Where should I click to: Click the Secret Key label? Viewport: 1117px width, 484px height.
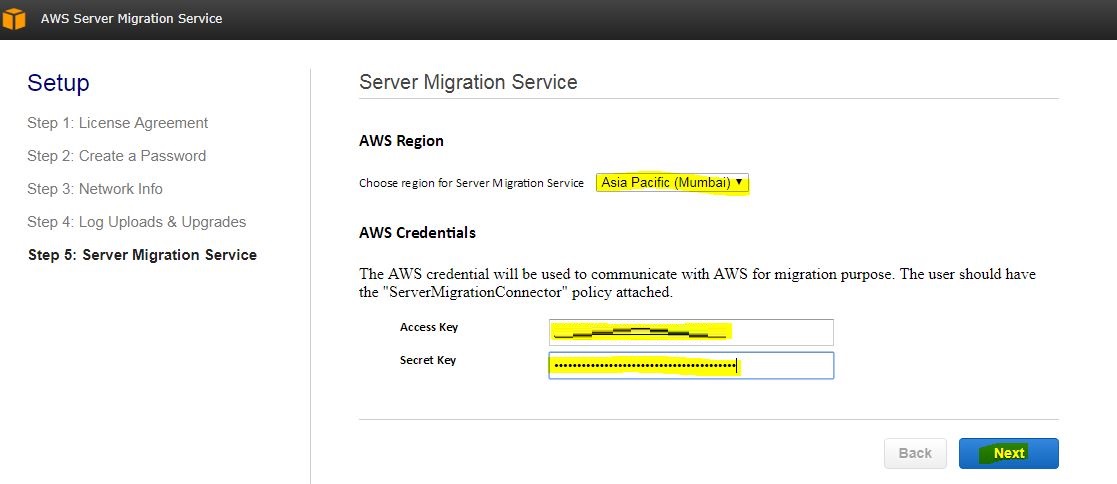[x=428, y=360]
